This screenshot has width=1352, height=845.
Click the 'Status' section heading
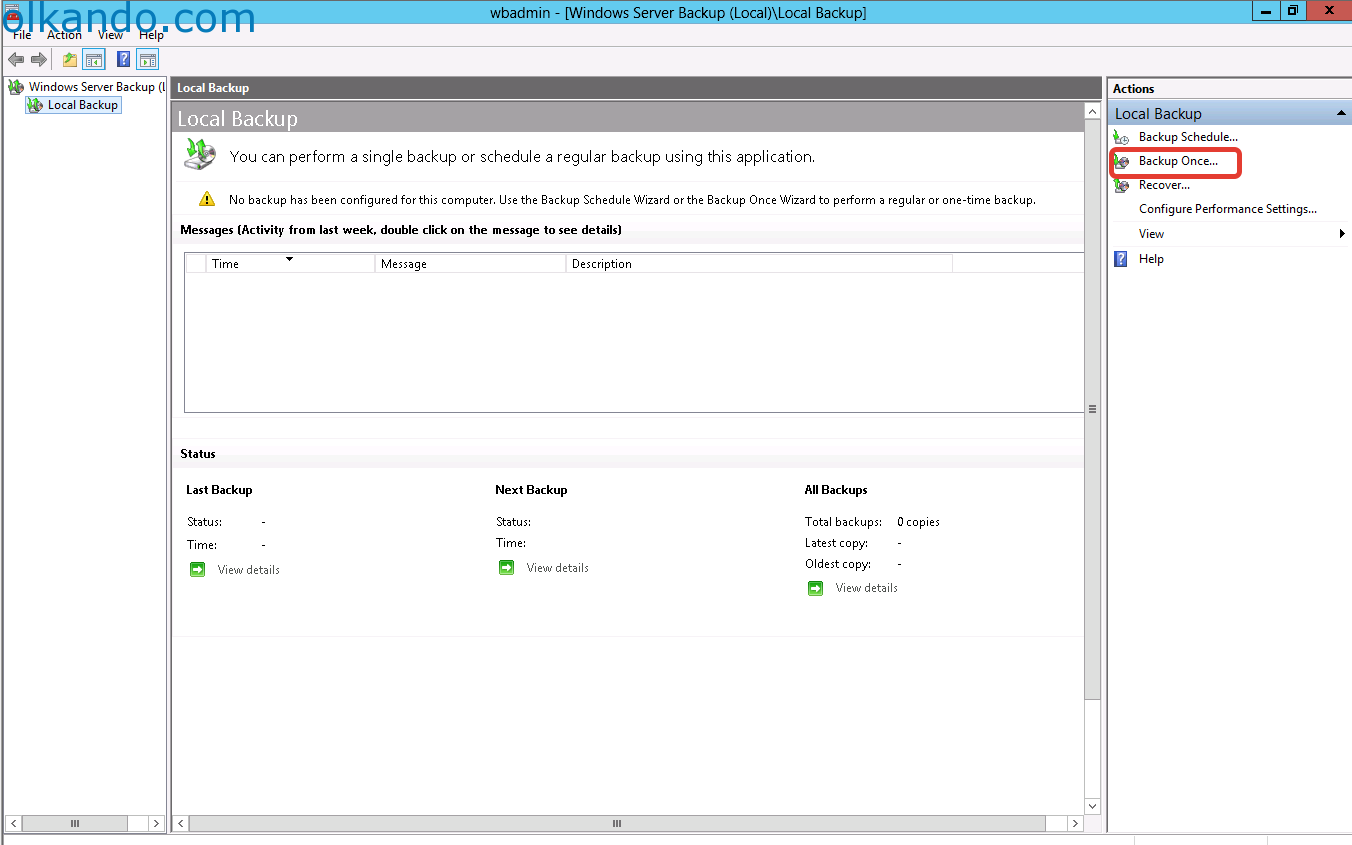[x=198, y=454]
